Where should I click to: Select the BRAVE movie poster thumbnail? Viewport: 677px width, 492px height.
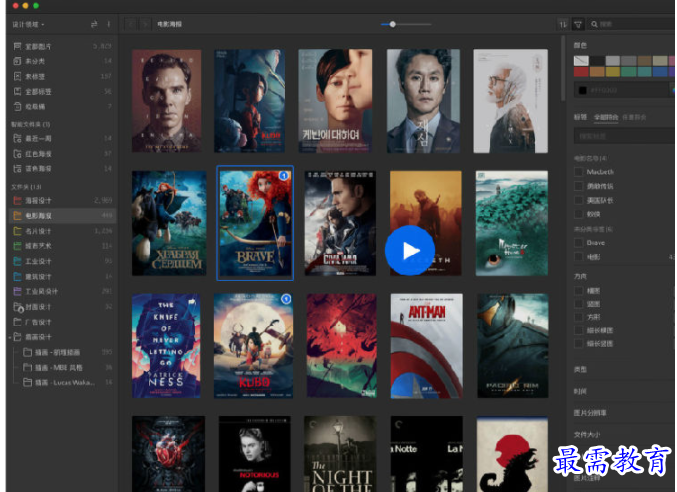255,223
